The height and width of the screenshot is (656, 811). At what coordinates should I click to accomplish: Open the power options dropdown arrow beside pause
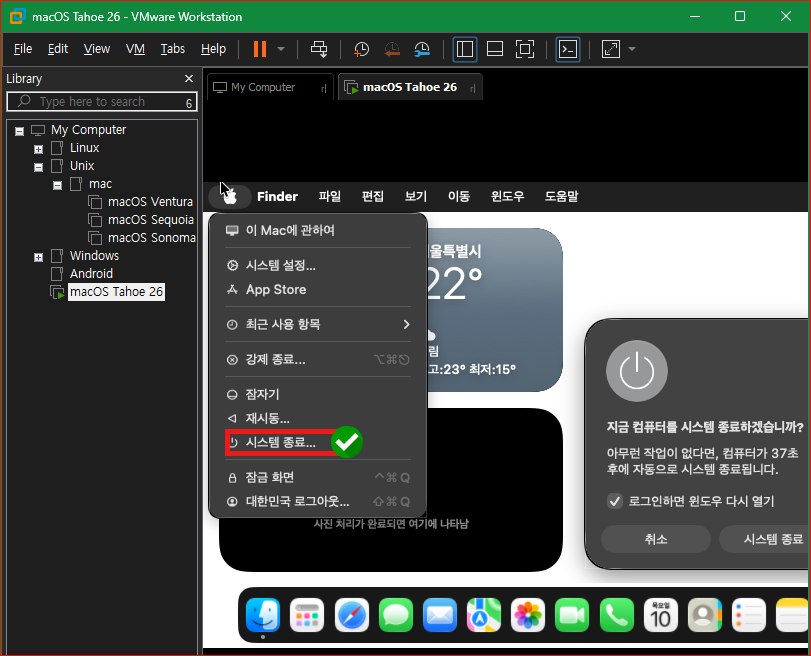pyautogui.click(x=281, y=49)
